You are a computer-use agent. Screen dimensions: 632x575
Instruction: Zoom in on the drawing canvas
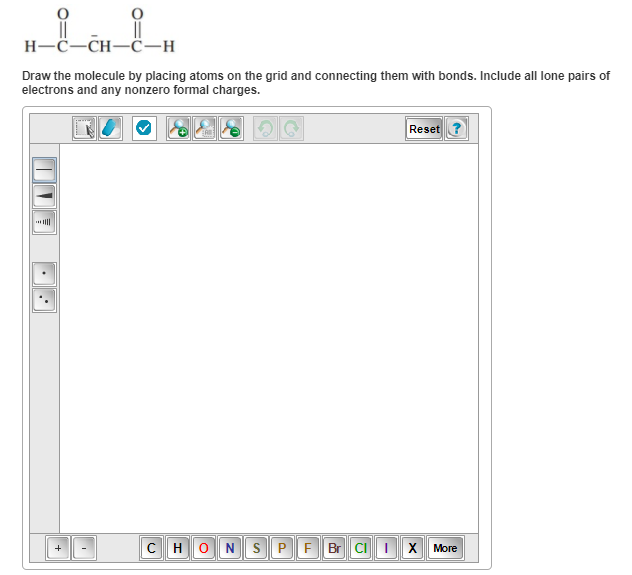(x=179, y=129)
